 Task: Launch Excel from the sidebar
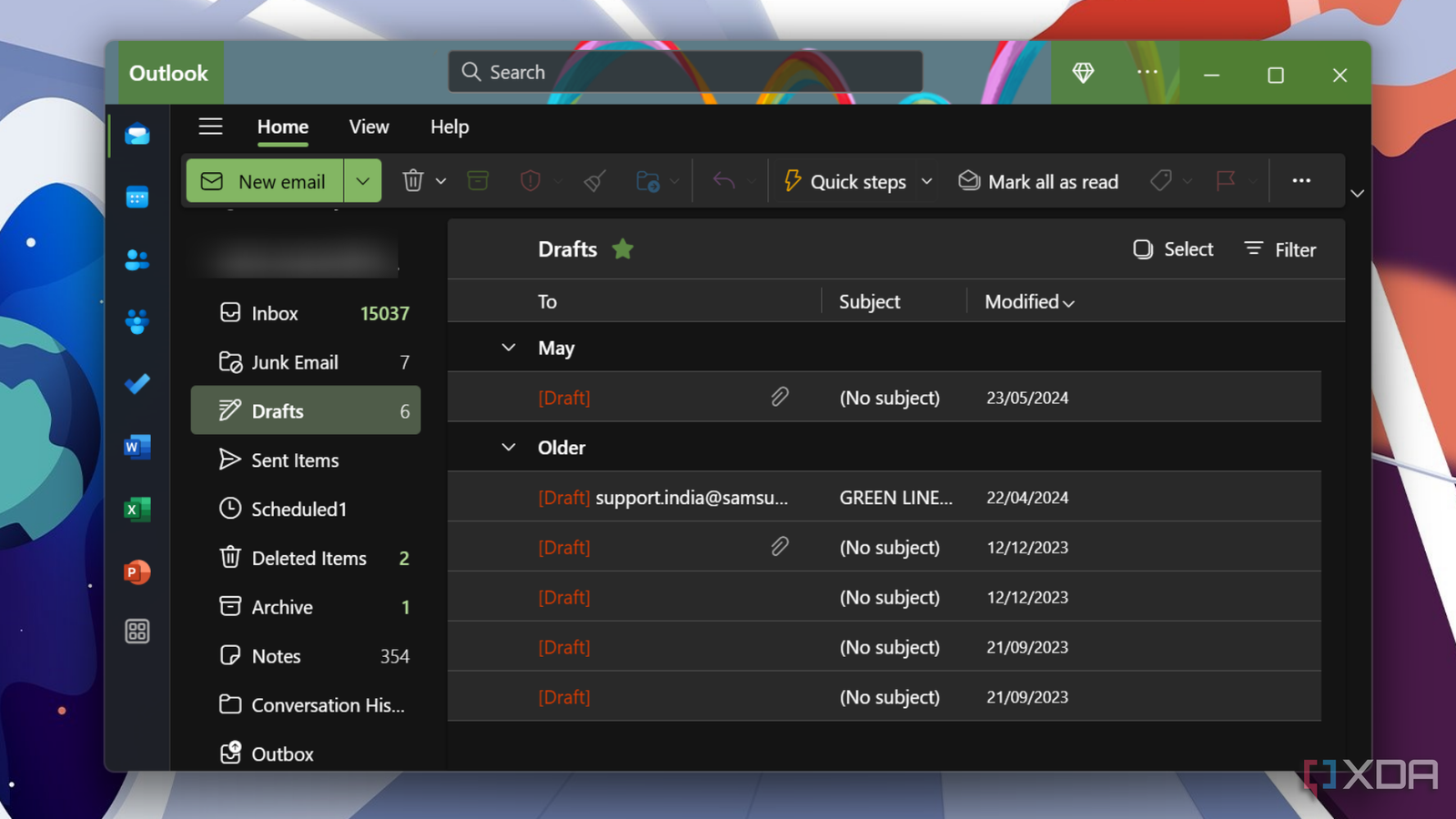click(137, 510)
